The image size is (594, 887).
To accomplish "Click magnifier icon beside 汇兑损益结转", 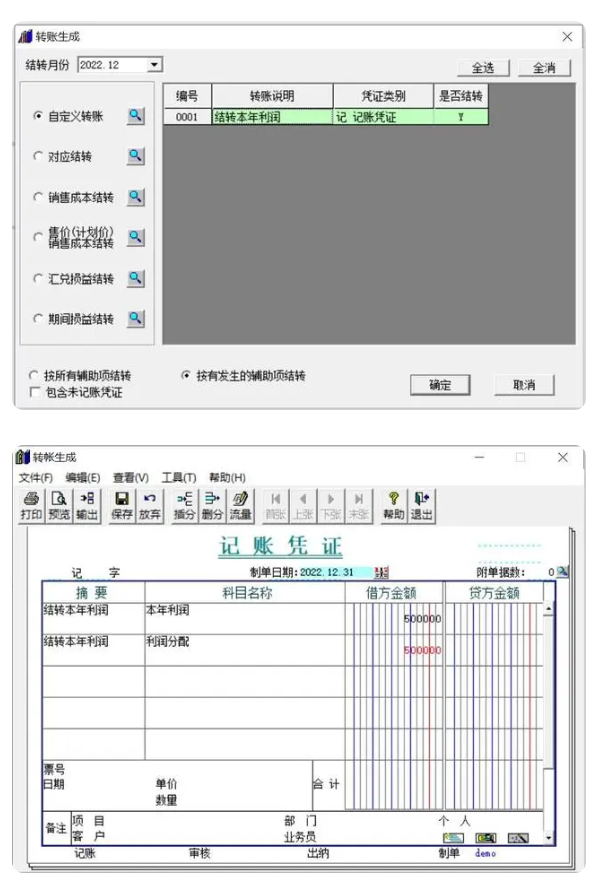I will (x=135, y=278).
